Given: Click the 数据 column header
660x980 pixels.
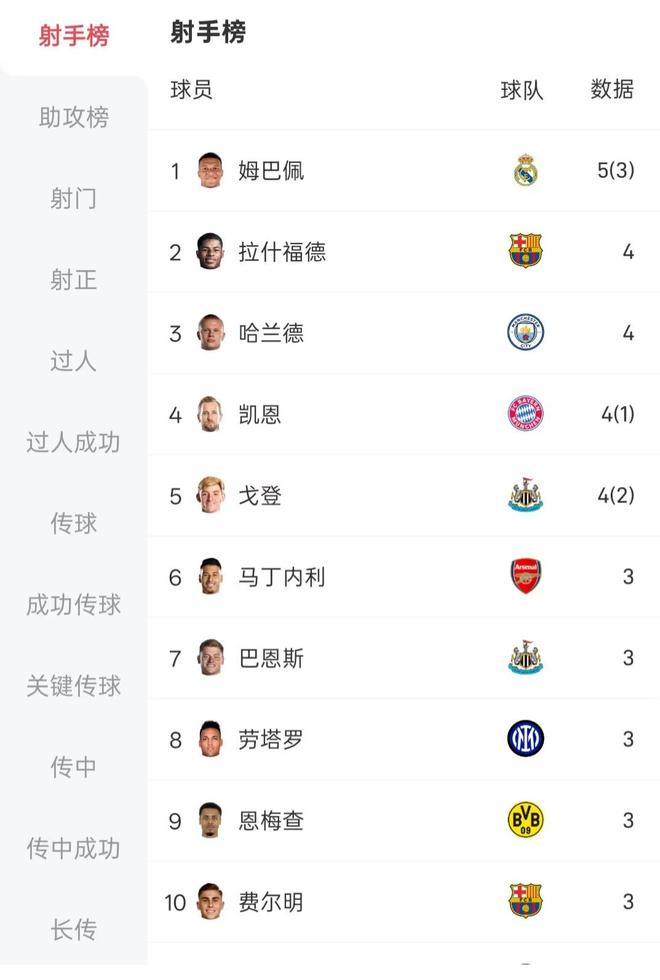Looking at the screenshot, I should pyautogui.click(x=612, y=90).
